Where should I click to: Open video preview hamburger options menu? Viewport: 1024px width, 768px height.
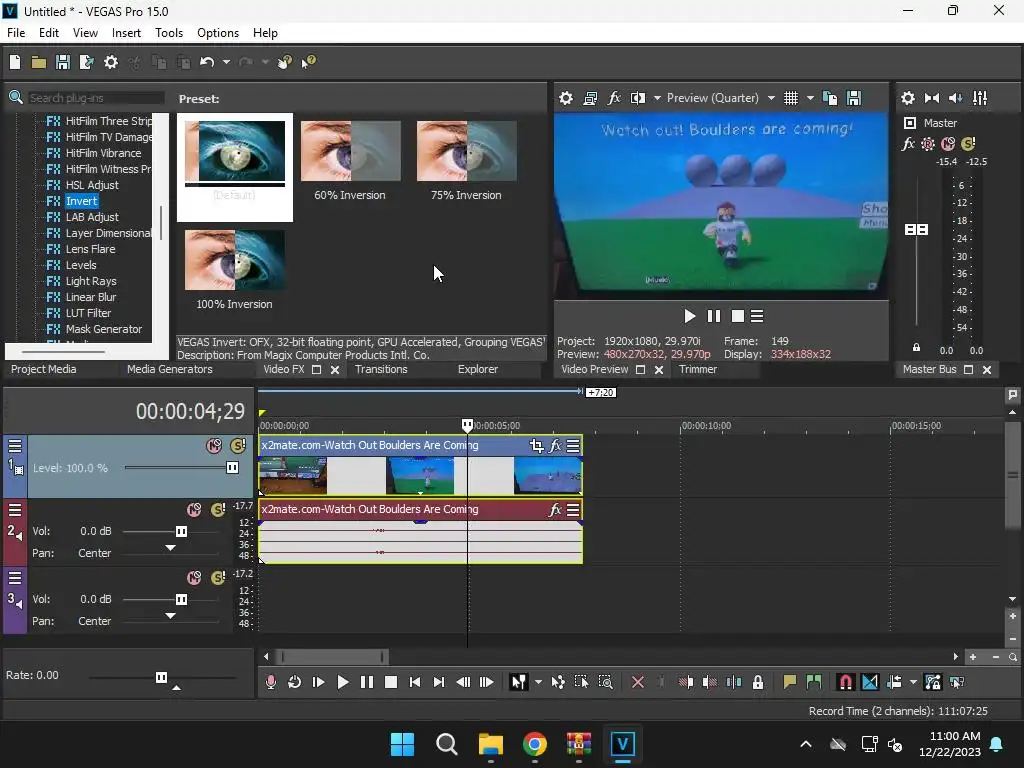tap(757, 316)
